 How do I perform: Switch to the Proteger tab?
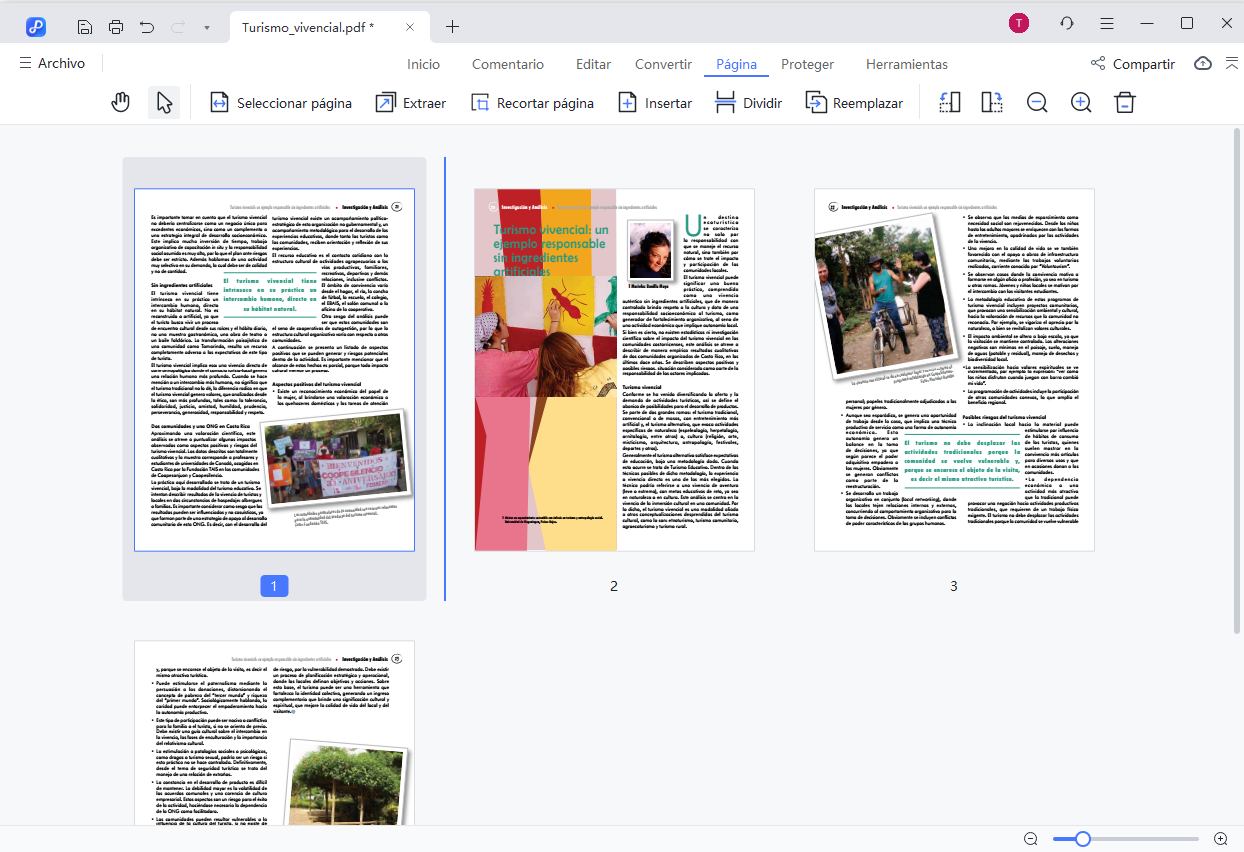coord(807,64)
